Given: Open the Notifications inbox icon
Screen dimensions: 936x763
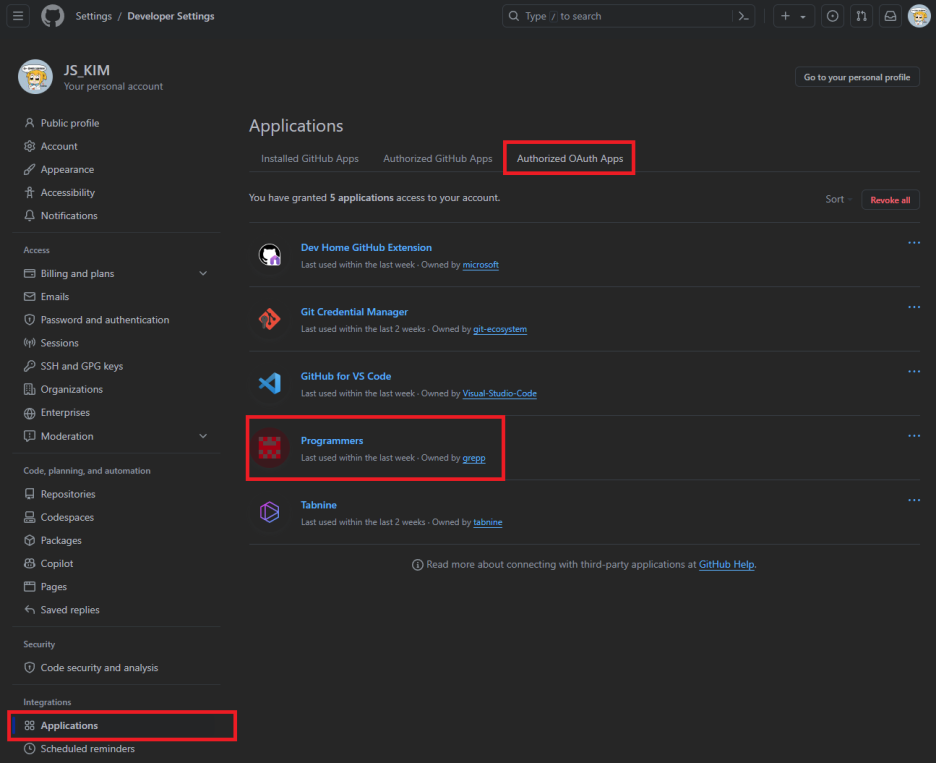Looking at the screenshot, I should [x=890, y=16].
